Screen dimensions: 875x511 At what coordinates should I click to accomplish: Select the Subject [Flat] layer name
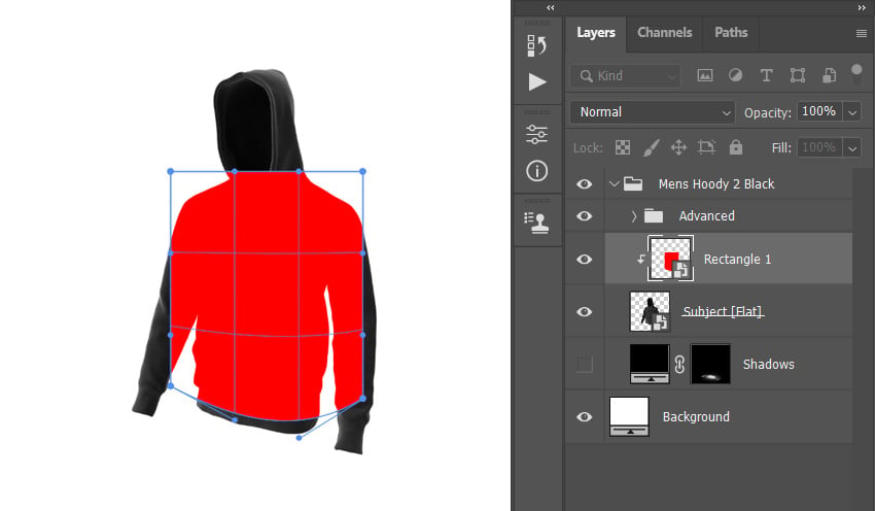pyautogui.click(x=723, y=311)
